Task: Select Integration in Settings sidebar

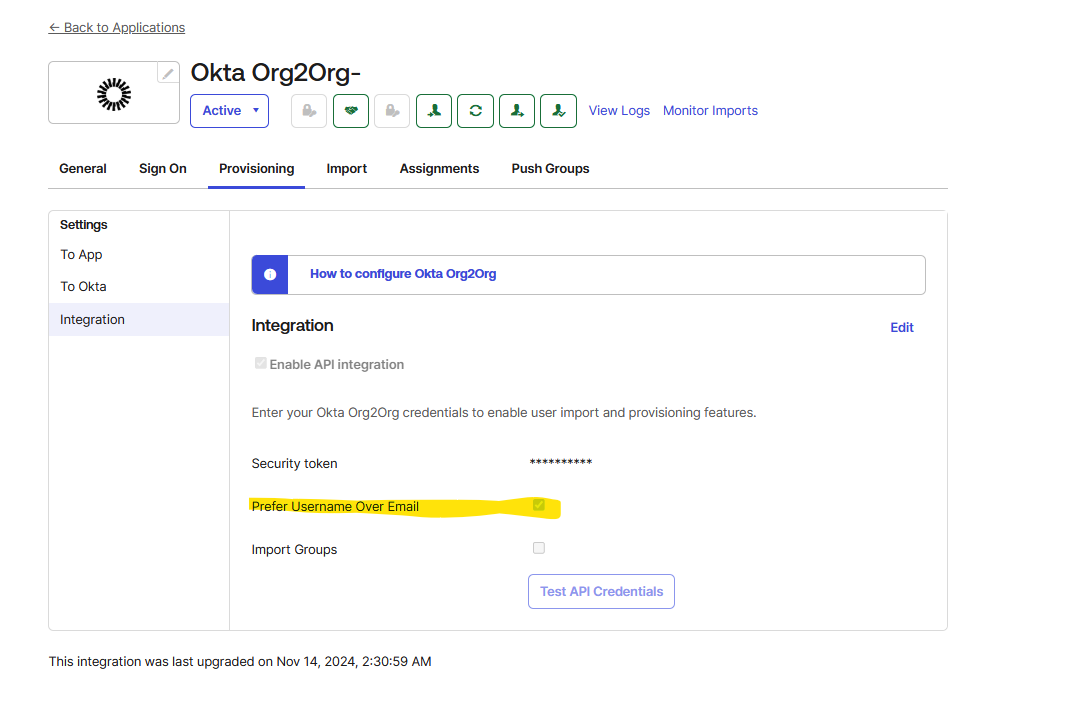Action: (x=139, y=319)
